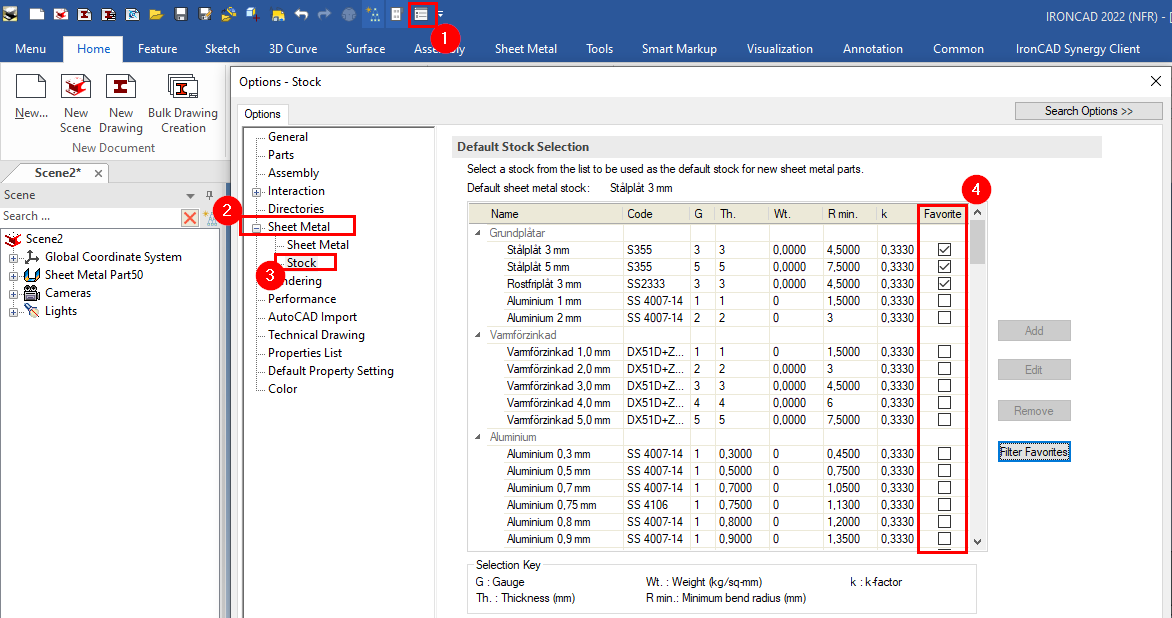Click the Filter Favorites button
The height and width of the screenshot is (618, 1172).
[1034, 451]
